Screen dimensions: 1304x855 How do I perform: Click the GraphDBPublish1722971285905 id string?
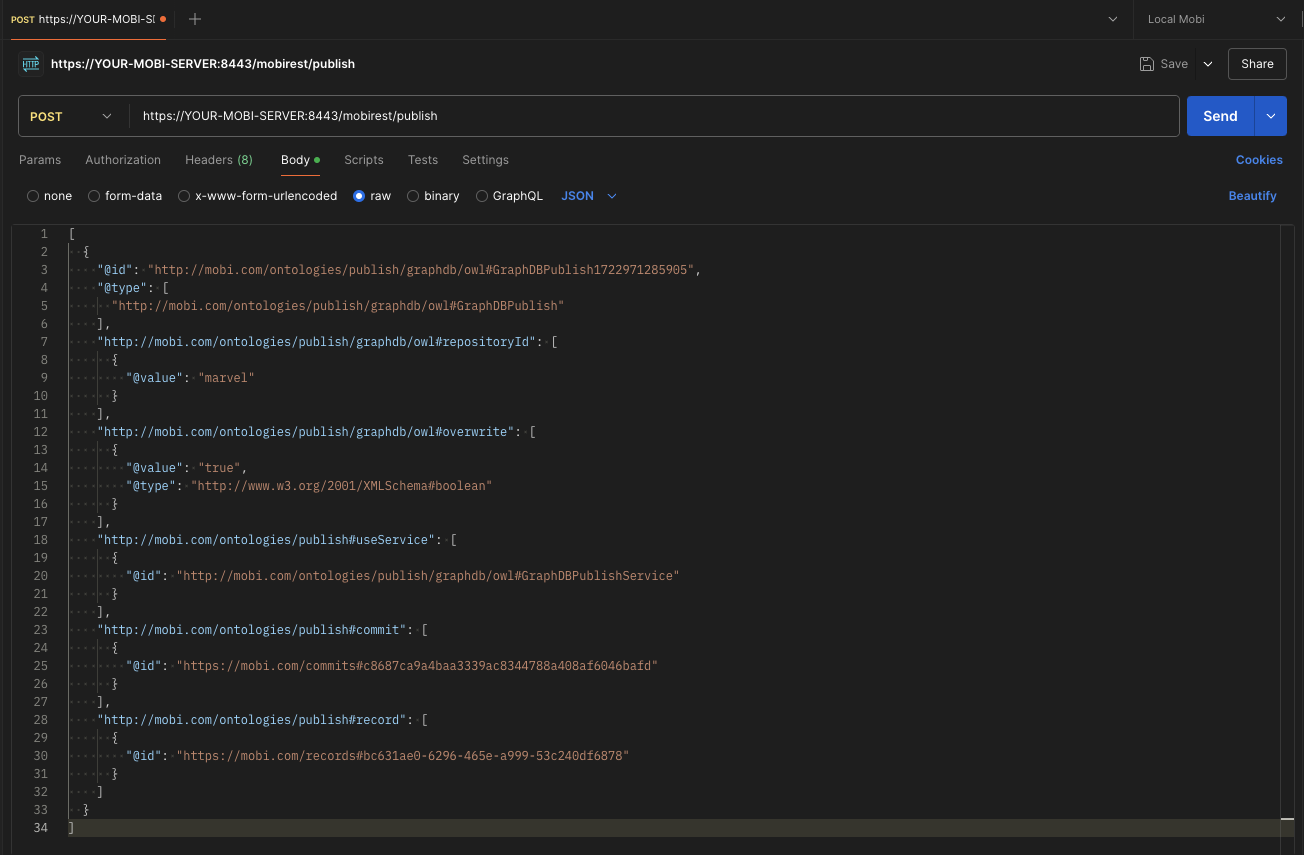click(421, 270)
